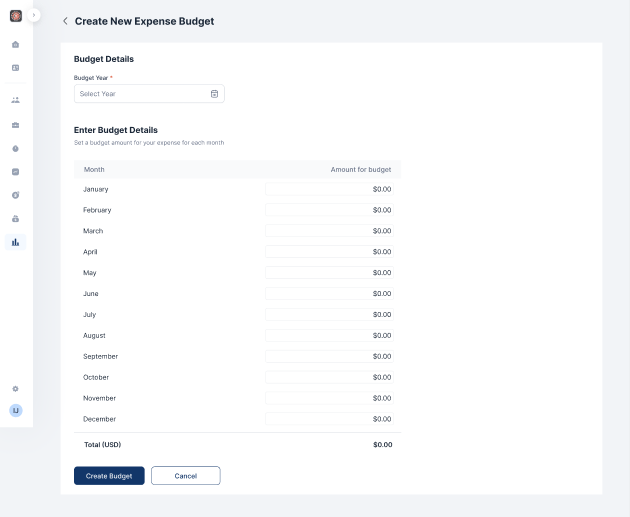The height and width of the screenshot is (517, 630).
Task: Click the briefcase icon in sidebar
Action: click(x=15, y=124)
